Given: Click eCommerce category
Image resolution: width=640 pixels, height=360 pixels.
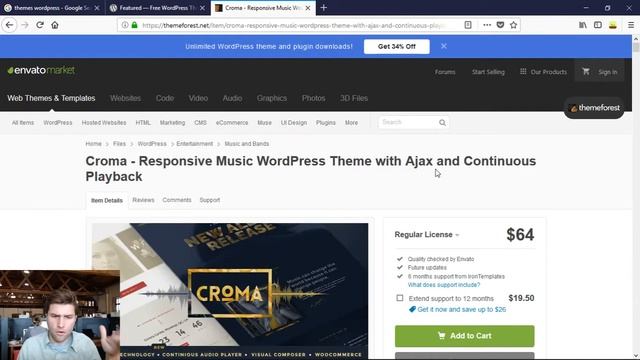Looking at the screenshot, I should tap(232, 122).
